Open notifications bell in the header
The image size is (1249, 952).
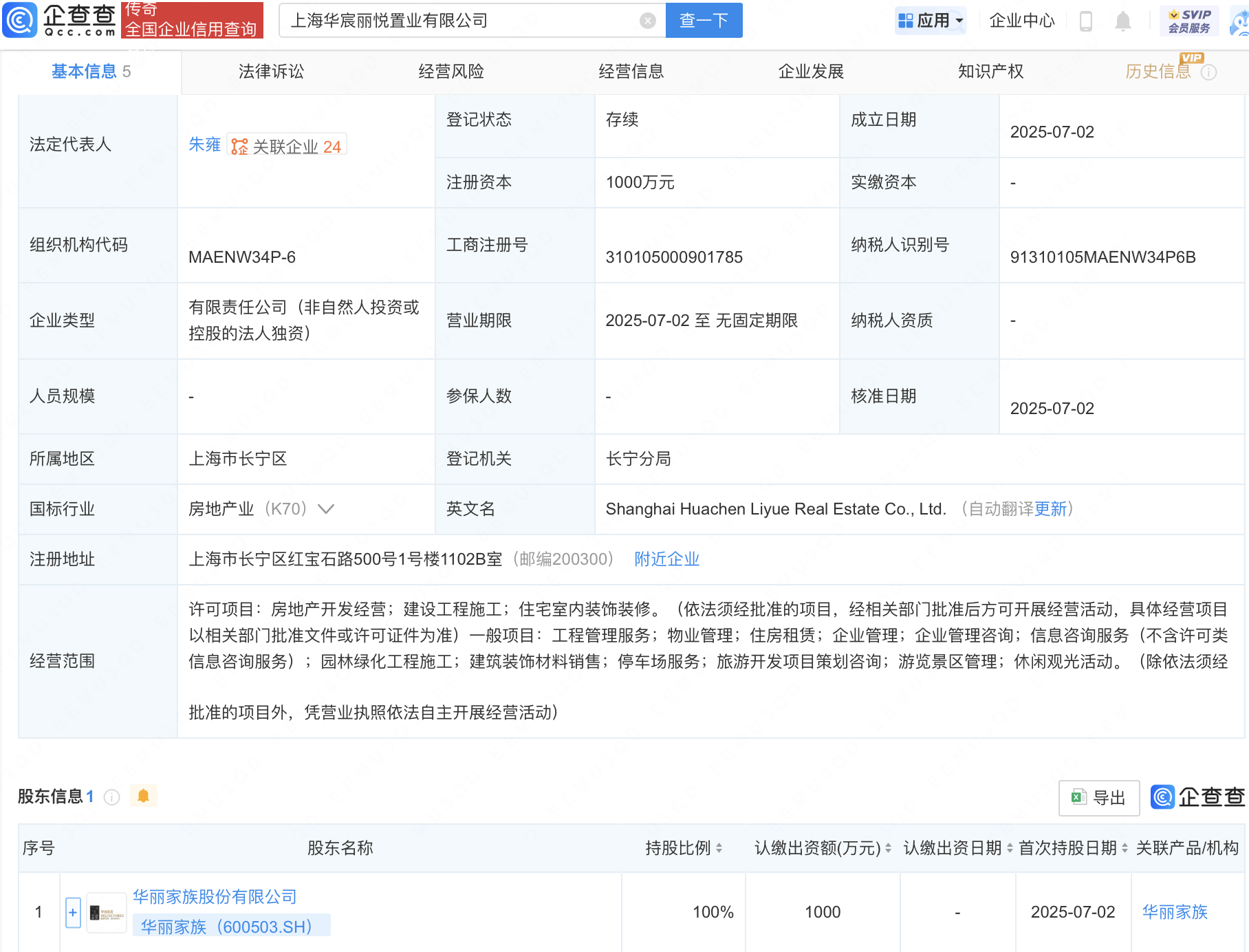tap(1122, 21)
